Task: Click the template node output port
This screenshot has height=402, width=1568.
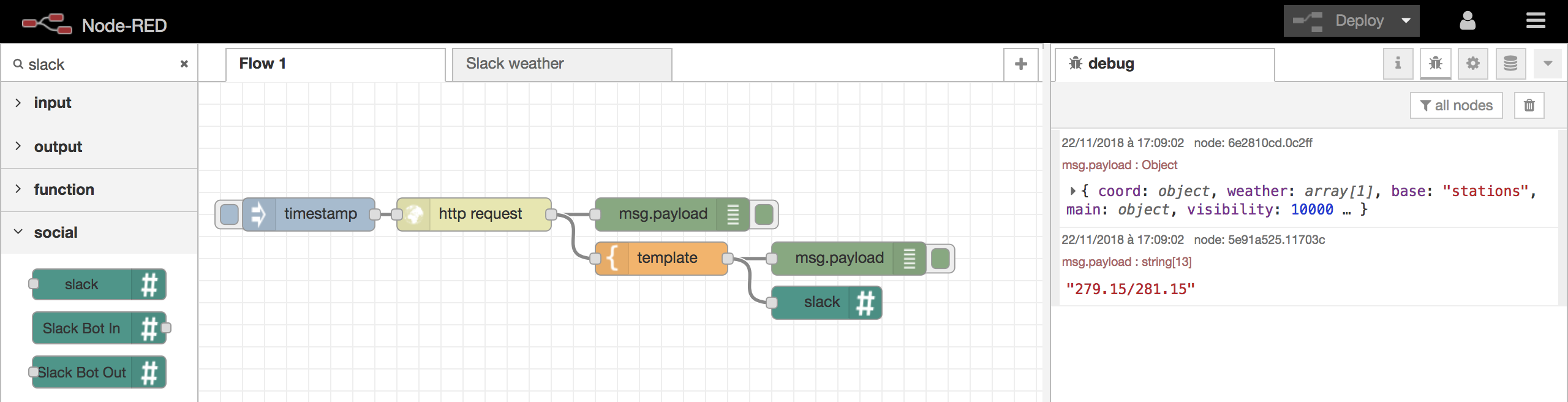Action: [727, 258]
